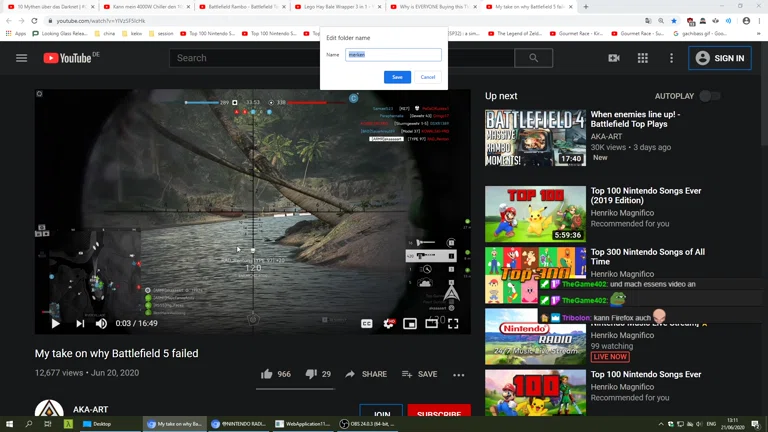Skip to the next video
The width and height of the screenshot is (768, 432).
[x=80, y=323]
